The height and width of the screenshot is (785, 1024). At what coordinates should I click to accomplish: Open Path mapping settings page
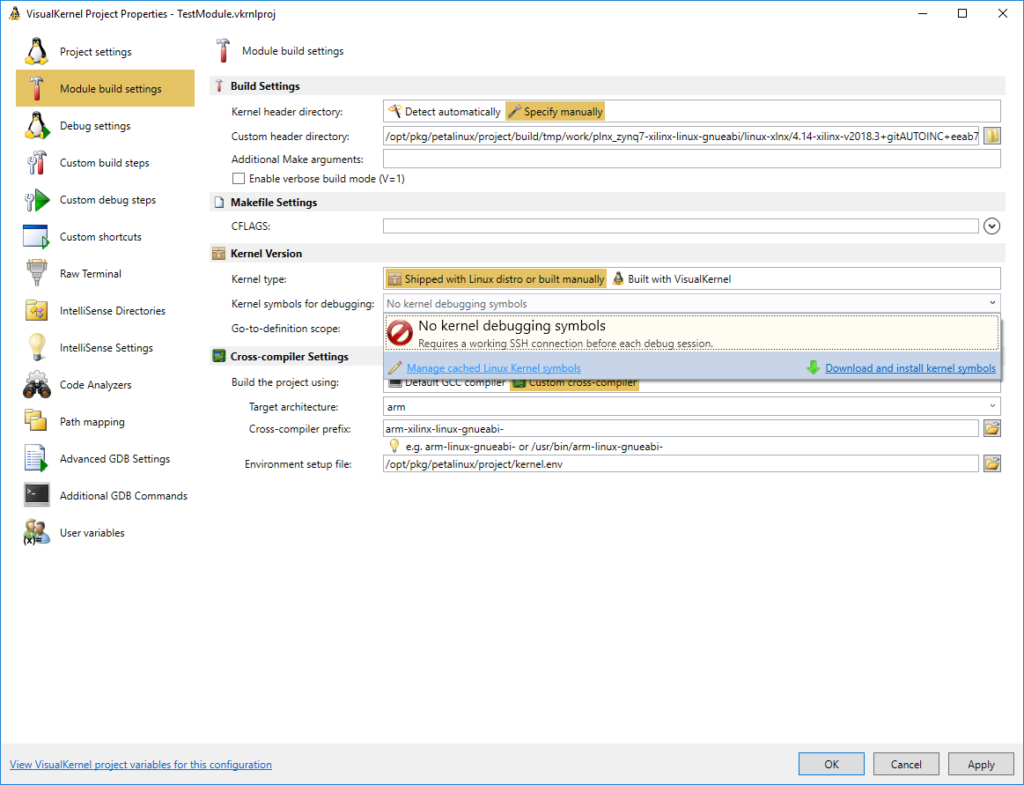click(92, 422)
